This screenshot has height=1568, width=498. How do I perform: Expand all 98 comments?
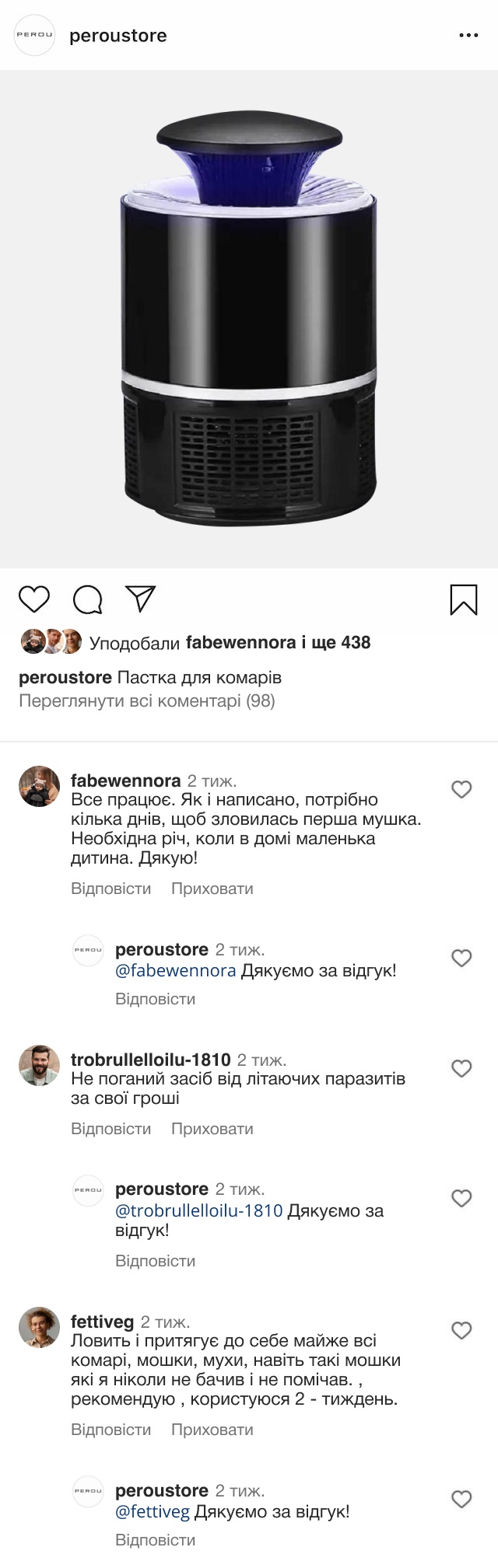pyautogui.click(x=146, y=701)
